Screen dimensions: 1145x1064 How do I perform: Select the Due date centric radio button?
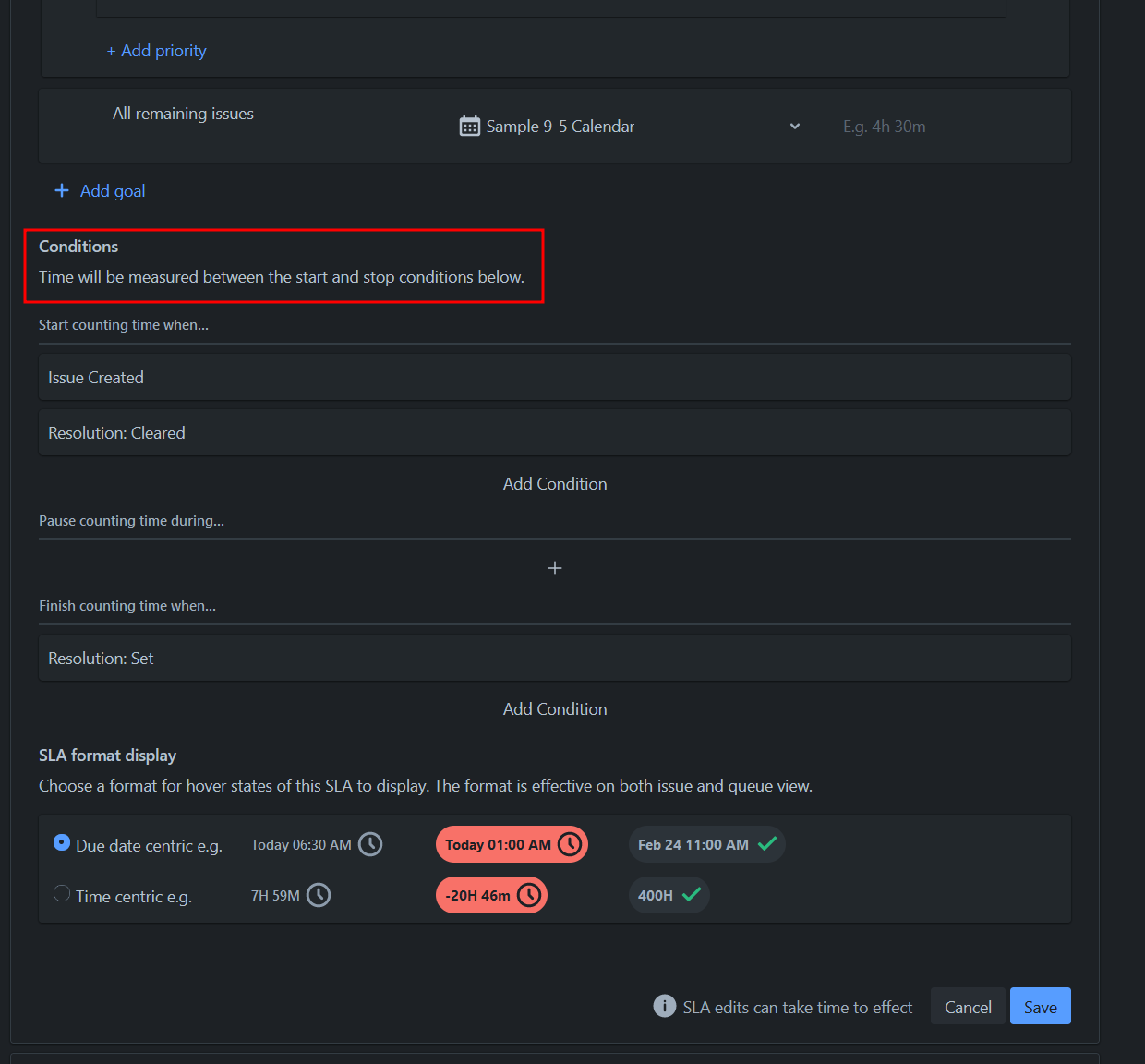coord(62,842)
